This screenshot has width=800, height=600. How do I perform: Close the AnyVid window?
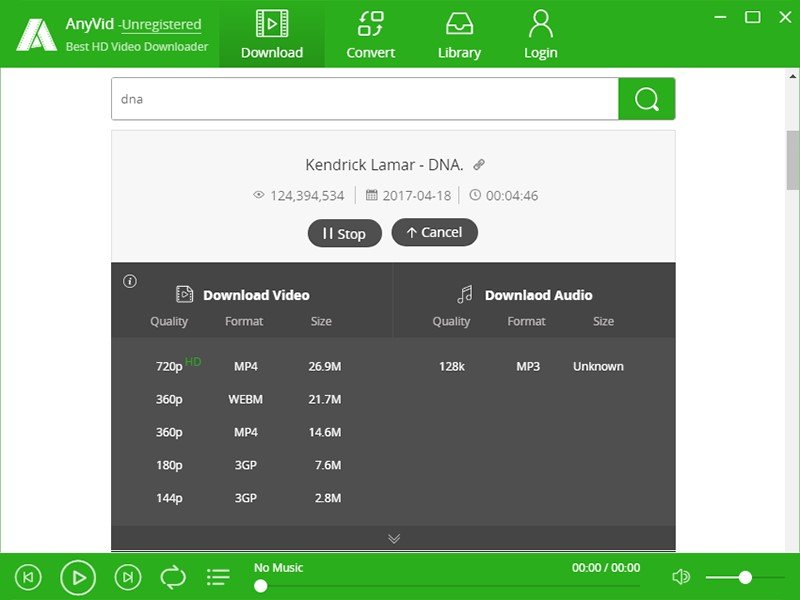point(786,17)
